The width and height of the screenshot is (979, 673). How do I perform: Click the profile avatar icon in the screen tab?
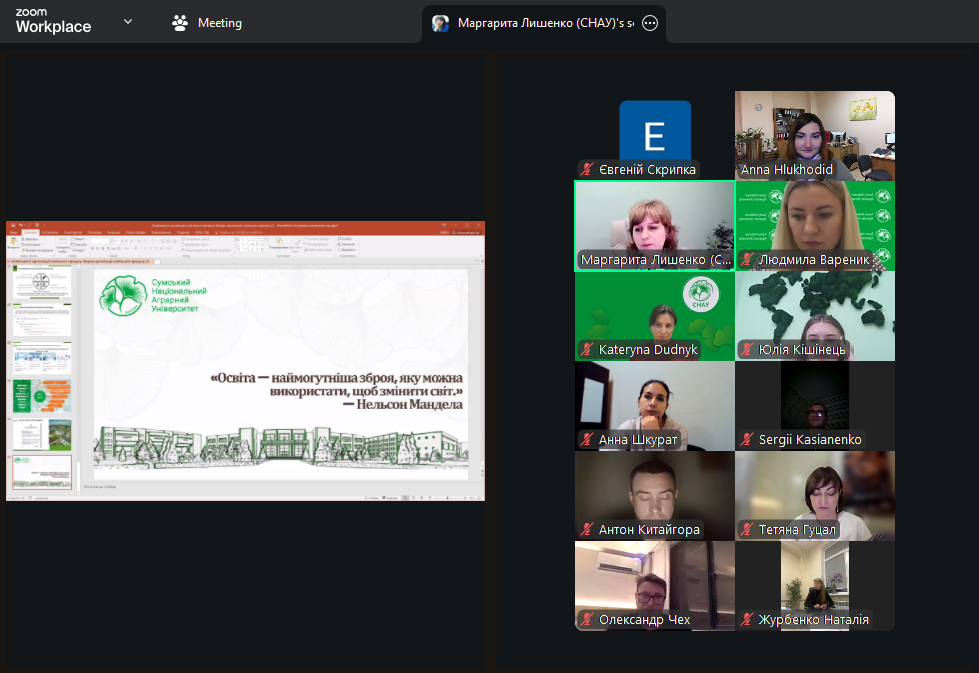440,23
